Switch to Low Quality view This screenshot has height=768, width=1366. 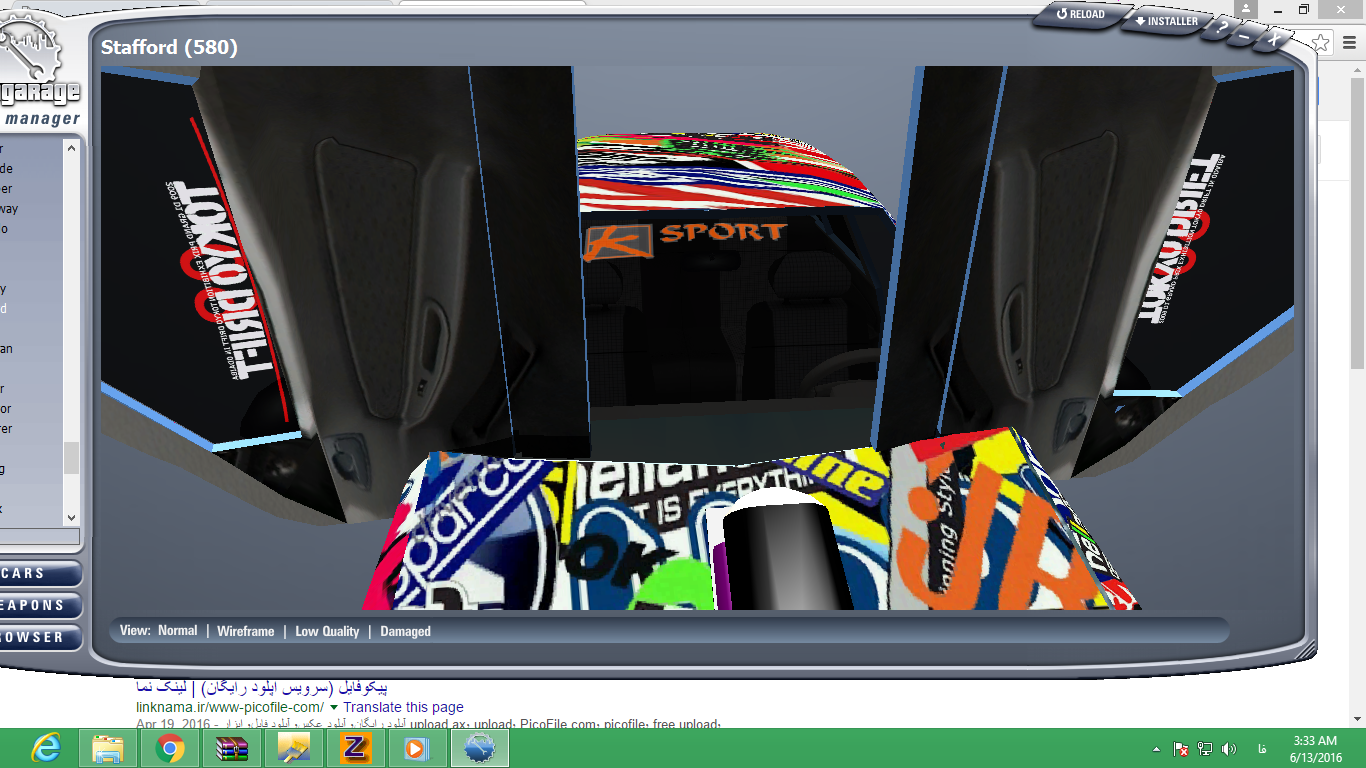[327, 631]
